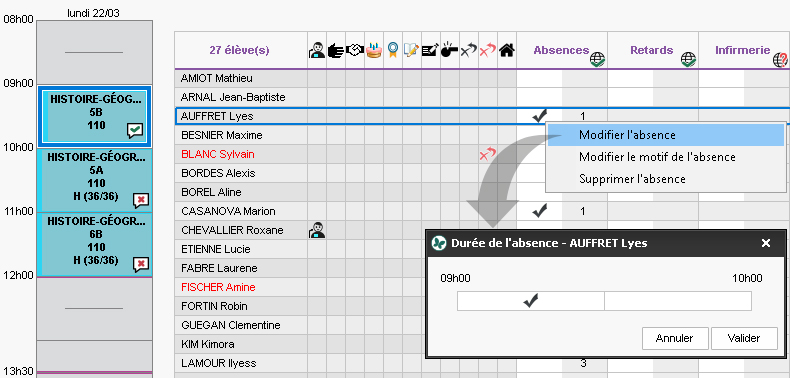Click the notebook with pencil icon header
The height and width of the screenshot is (378, 790).
(x=412, y=50)
